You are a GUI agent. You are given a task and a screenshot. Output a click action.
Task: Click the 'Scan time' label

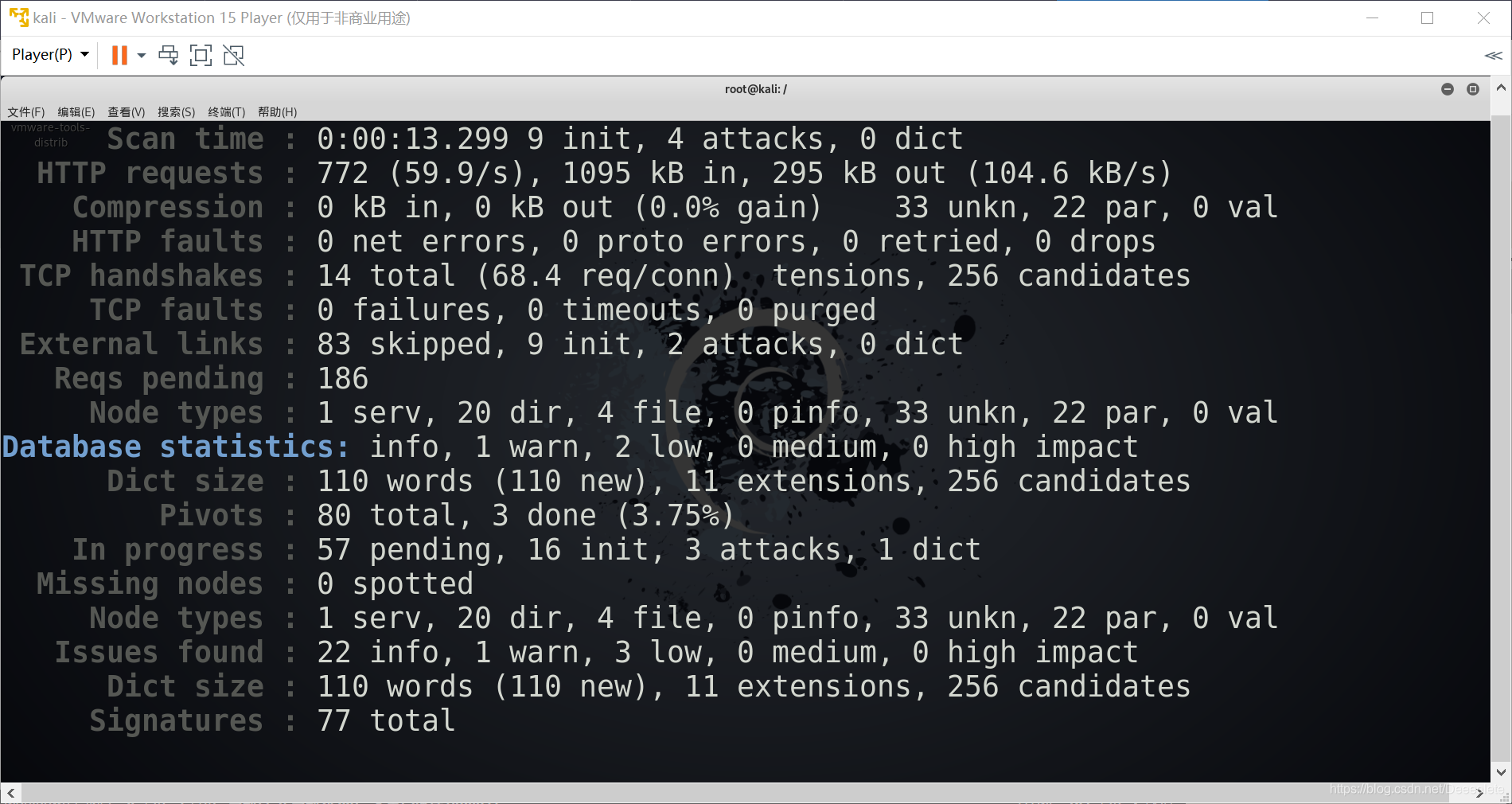[x=185, y=139]
